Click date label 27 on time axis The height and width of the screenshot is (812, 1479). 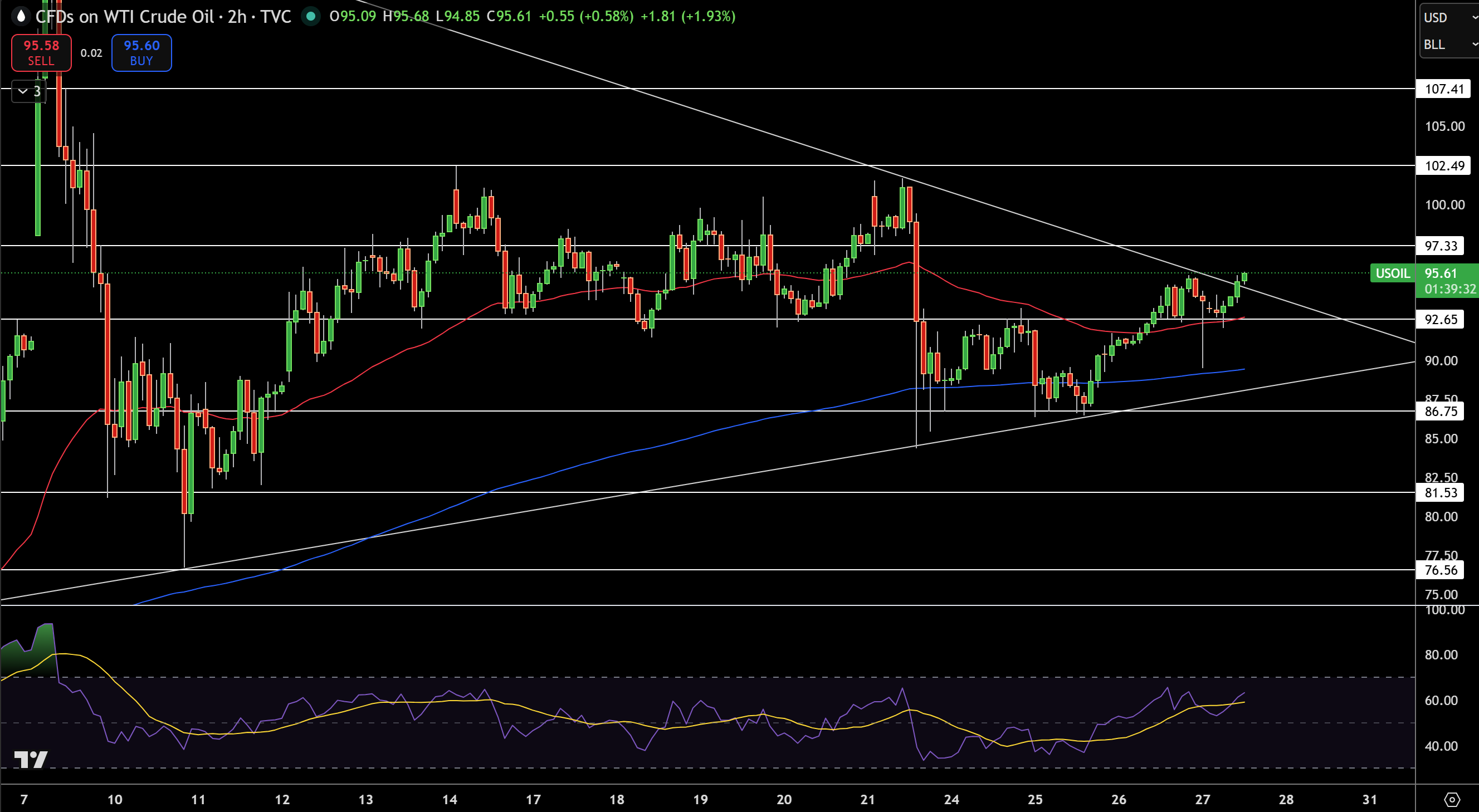click(x=1202, y=799)
